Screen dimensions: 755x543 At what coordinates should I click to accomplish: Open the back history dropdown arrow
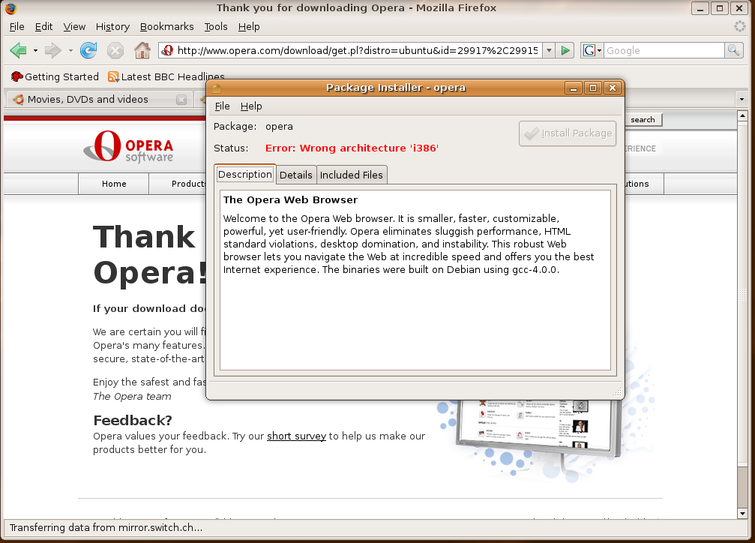[35, 50]
